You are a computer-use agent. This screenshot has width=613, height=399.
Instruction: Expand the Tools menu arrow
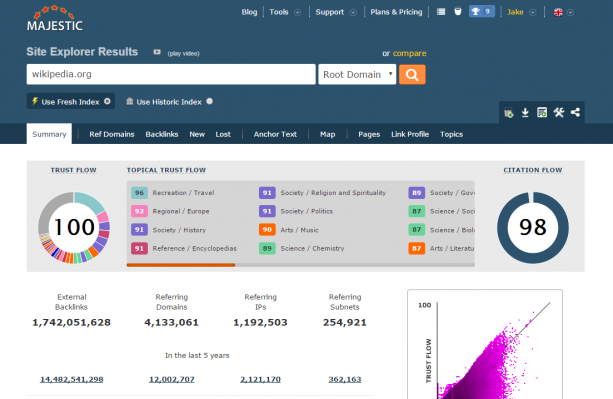tap(298, 13)
